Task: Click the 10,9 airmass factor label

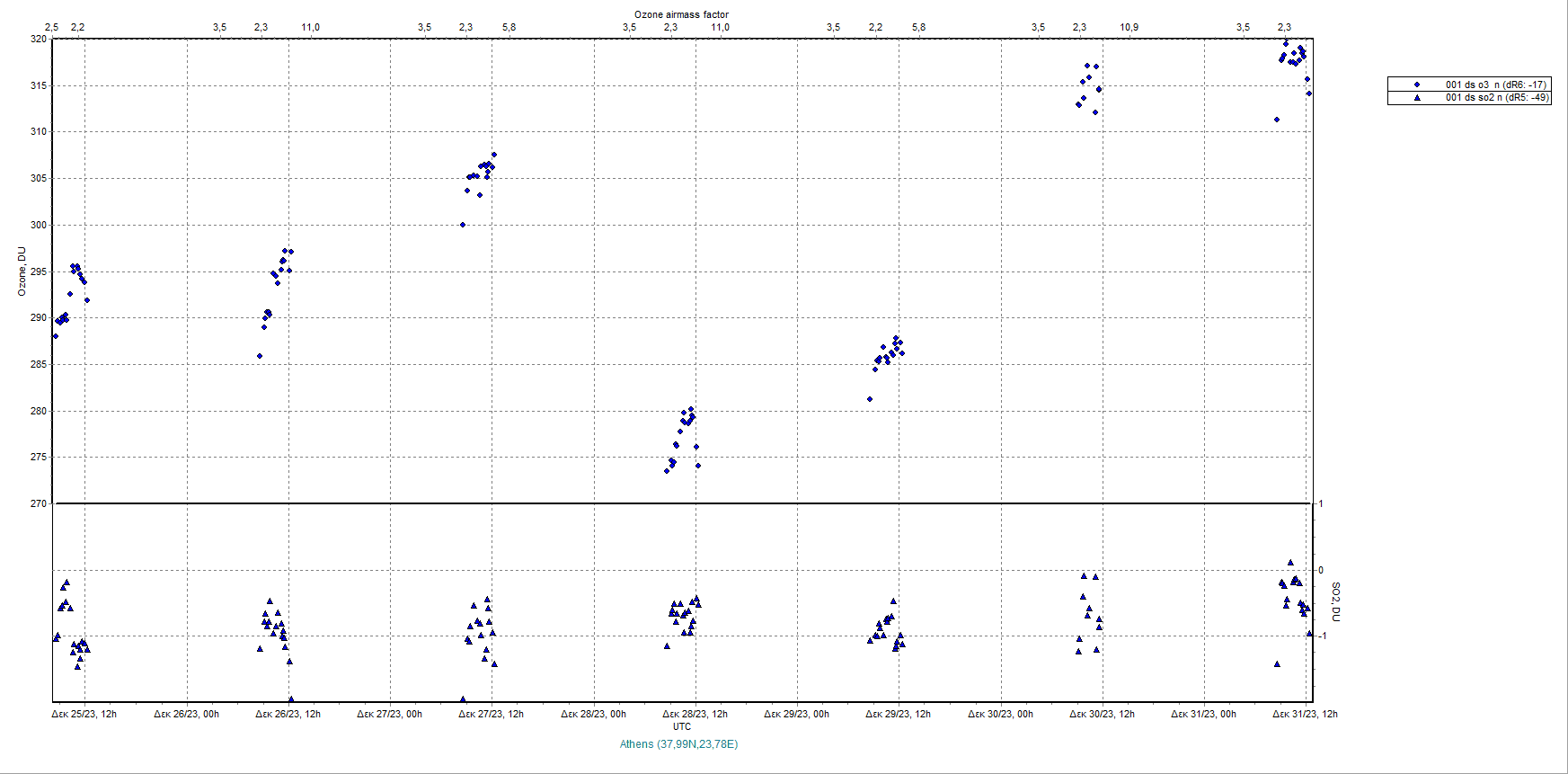Action: [1129, 27]
